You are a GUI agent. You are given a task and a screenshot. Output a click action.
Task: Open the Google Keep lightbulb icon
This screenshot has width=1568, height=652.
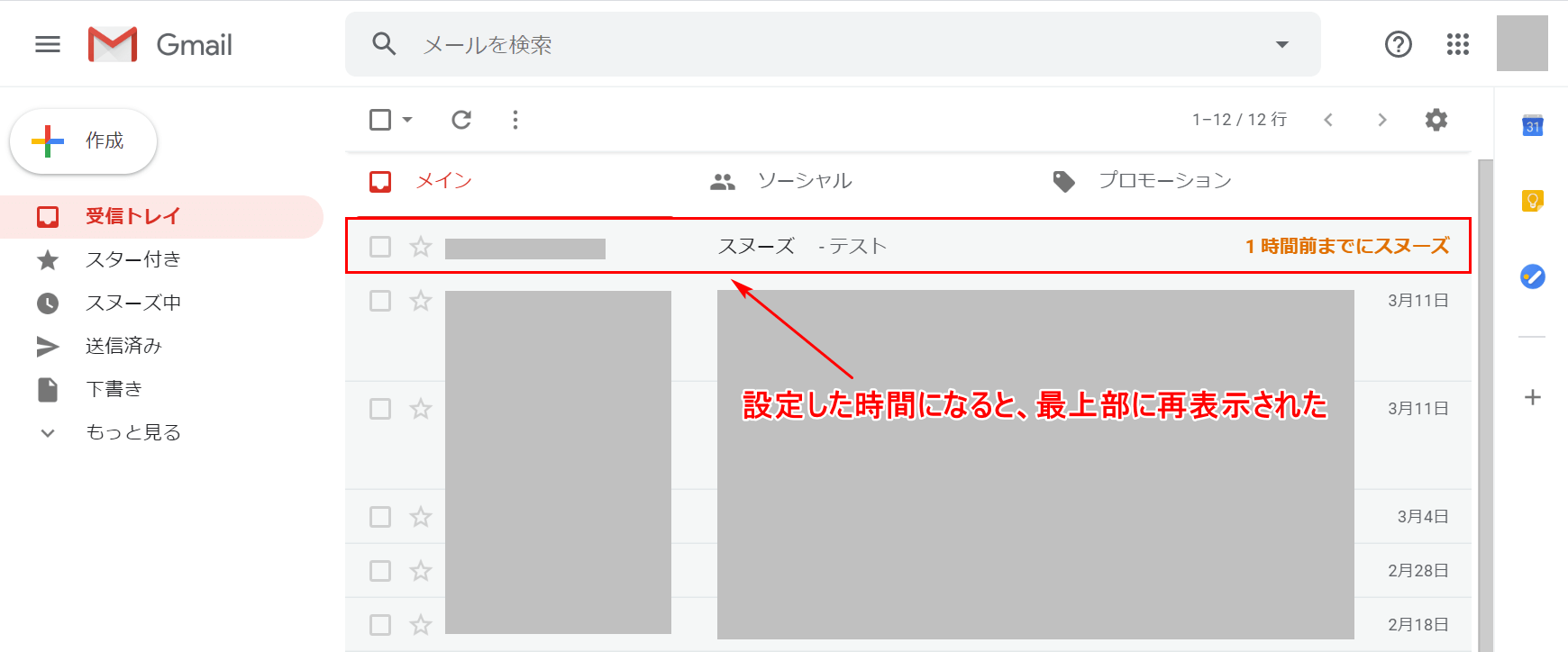pyautogui.click(x=1532, y=201)
